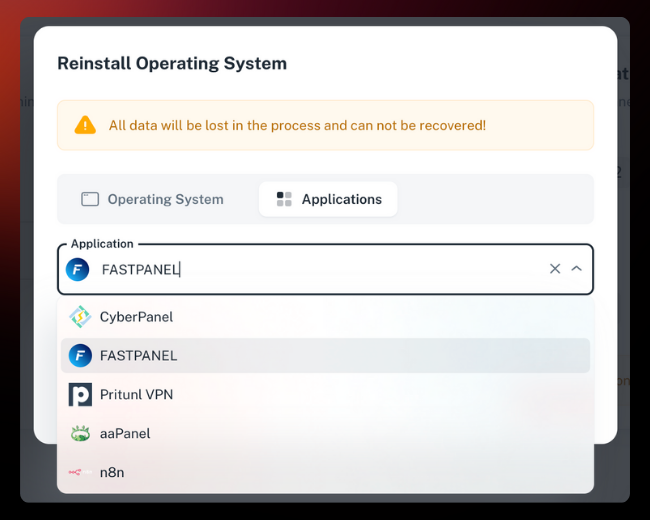Click the Pritunl VPN logo icon
The height and width of the screenshot is (520, 650).
(x=80, y=395)
